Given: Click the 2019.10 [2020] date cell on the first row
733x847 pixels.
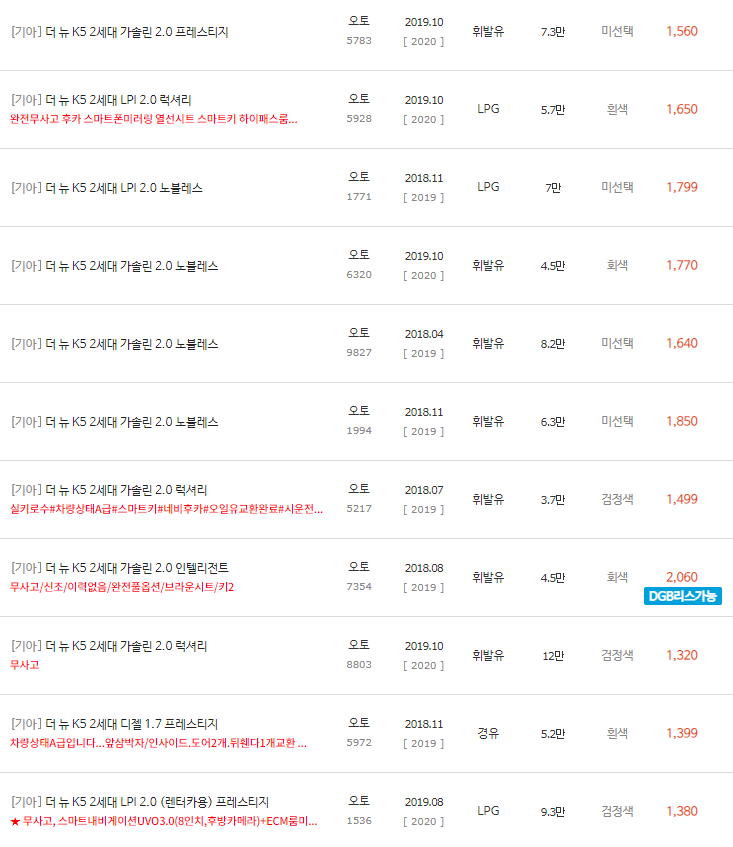Looking at the screenshot, I should tap(424, 31).
